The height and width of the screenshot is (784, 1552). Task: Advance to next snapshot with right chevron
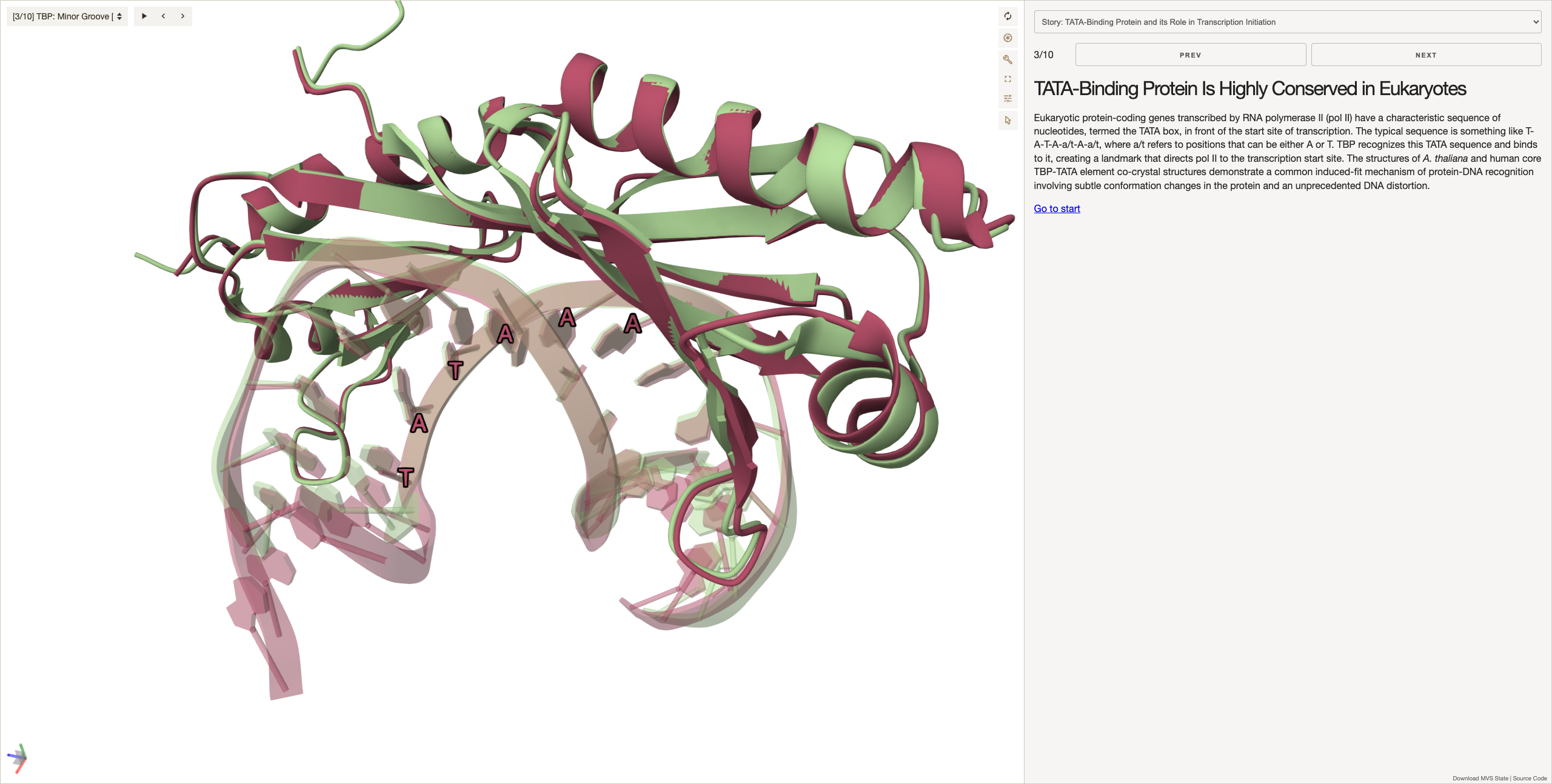182,16
